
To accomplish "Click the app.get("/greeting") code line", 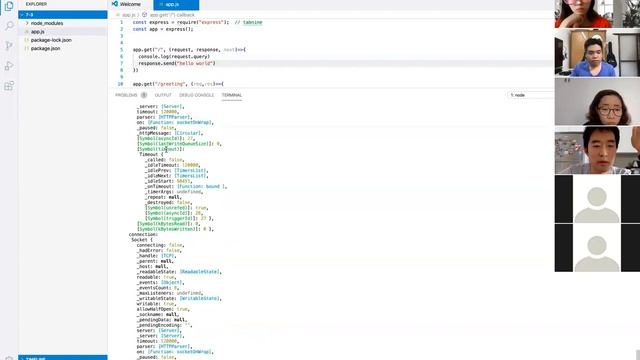I will click(178, 84).
